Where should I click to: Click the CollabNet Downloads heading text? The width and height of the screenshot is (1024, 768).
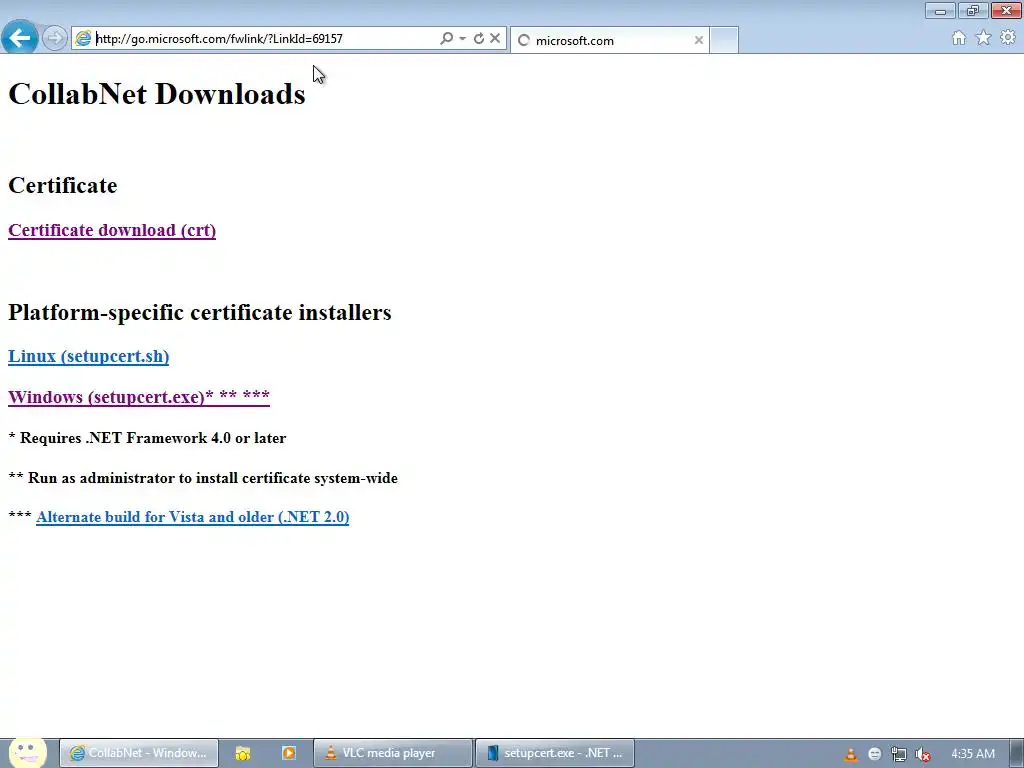click(157, 94)
